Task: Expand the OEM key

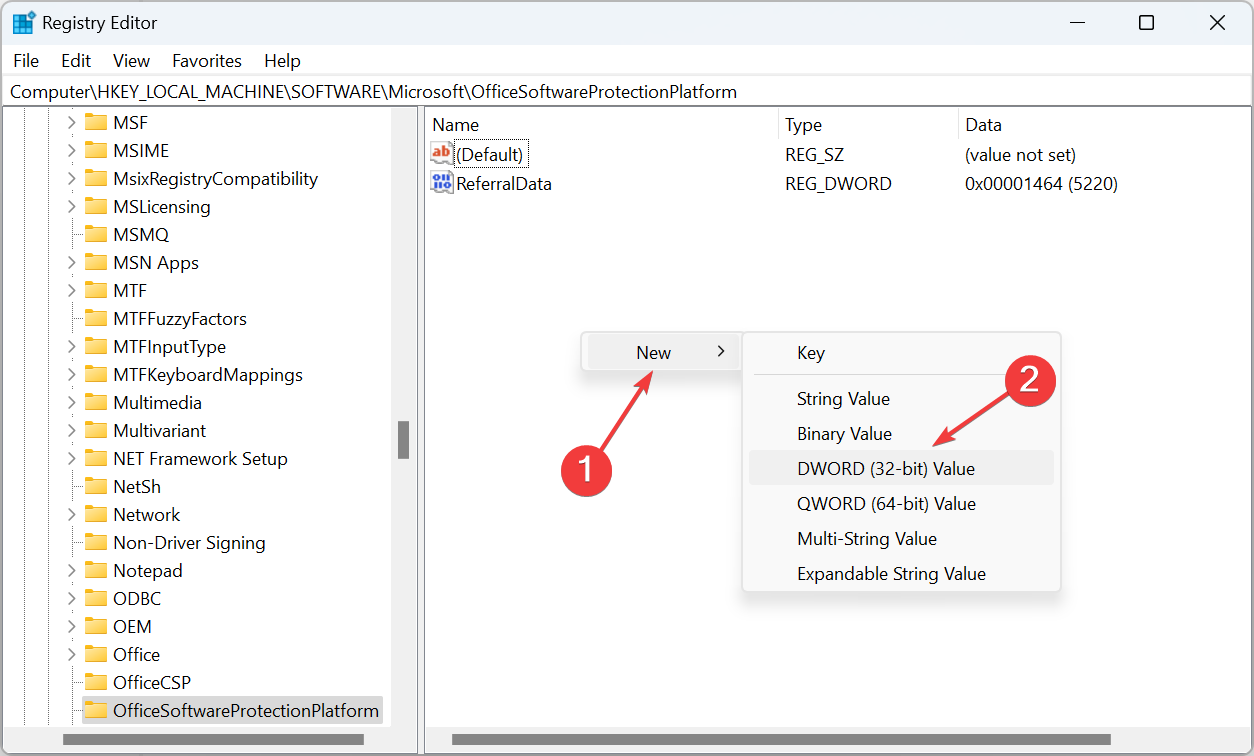Action: (71, 627)
